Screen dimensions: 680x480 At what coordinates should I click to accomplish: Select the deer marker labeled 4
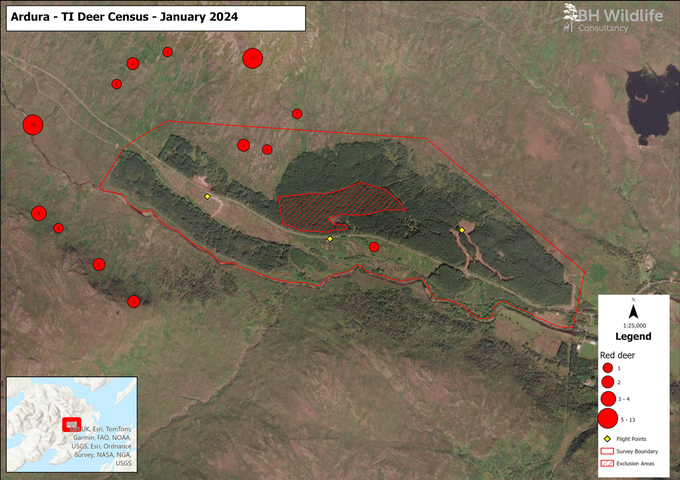click(x=39, y=213)
